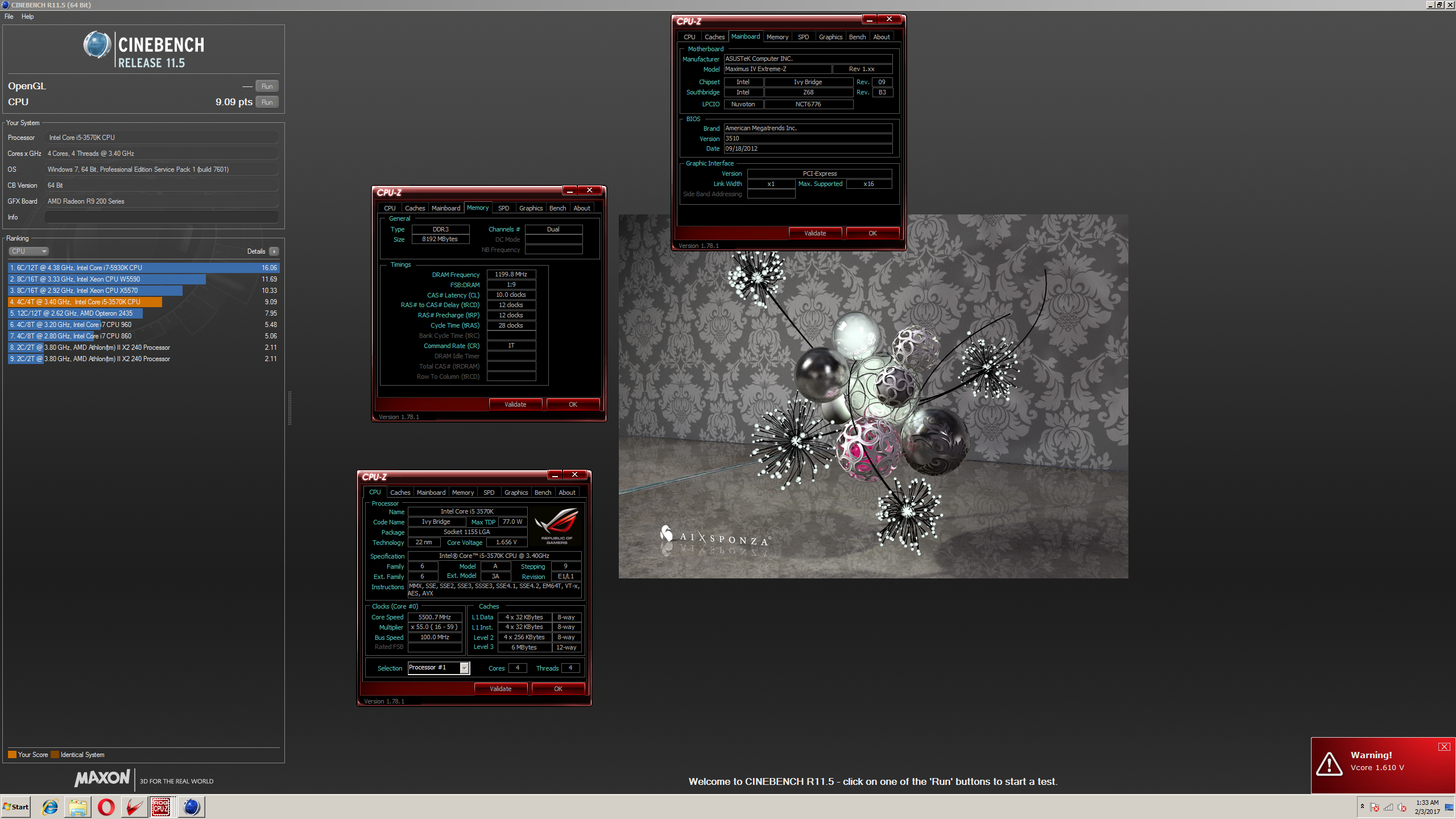This screenshot has height=819, width=1456.
Task: Open SPD tab in Mainboard CPU-Z window
Action: tap(803, 37)
